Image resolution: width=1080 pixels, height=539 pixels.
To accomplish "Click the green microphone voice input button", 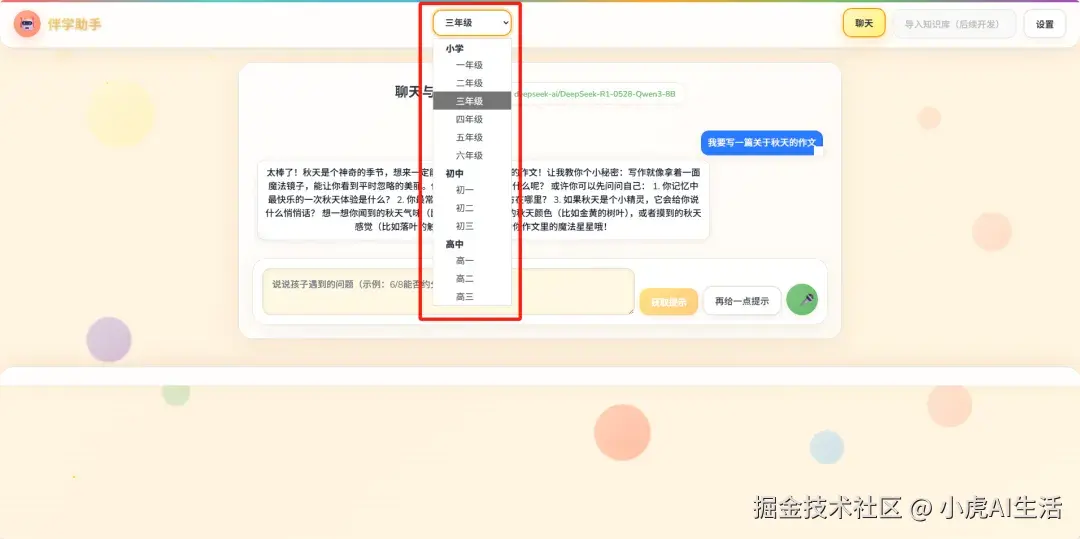I will tap(802, 299).
